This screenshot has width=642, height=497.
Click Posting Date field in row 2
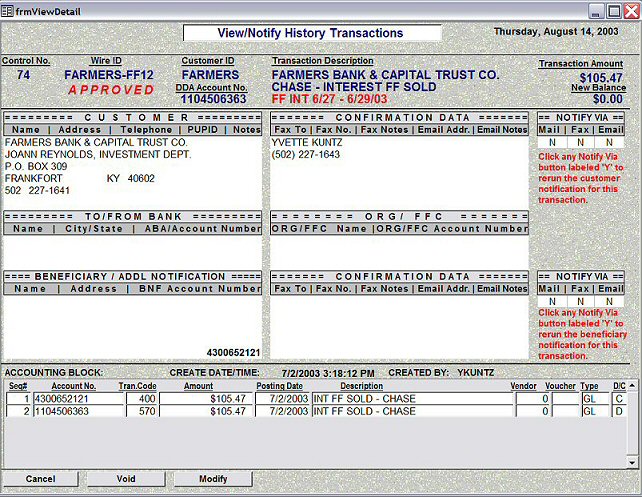tap(283, 411)
